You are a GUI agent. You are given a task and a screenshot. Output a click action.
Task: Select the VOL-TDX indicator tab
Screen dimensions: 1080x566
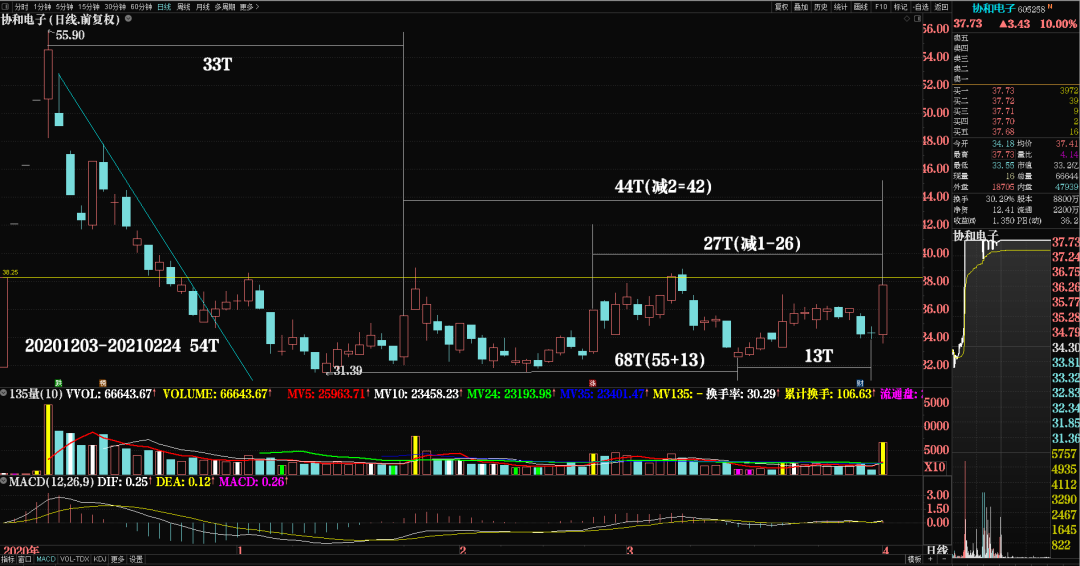pyautogui.click(x=75, y=560)
